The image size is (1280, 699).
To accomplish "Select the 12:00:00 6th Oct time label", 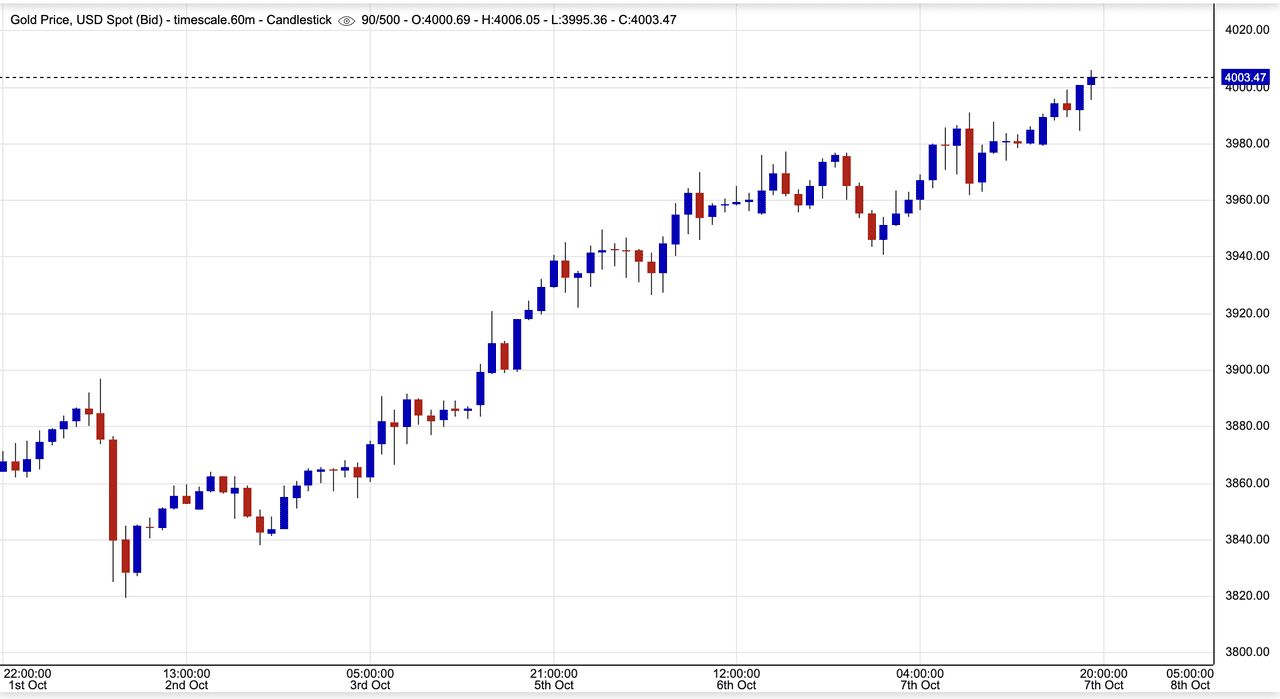I will (x=736, y=679).
